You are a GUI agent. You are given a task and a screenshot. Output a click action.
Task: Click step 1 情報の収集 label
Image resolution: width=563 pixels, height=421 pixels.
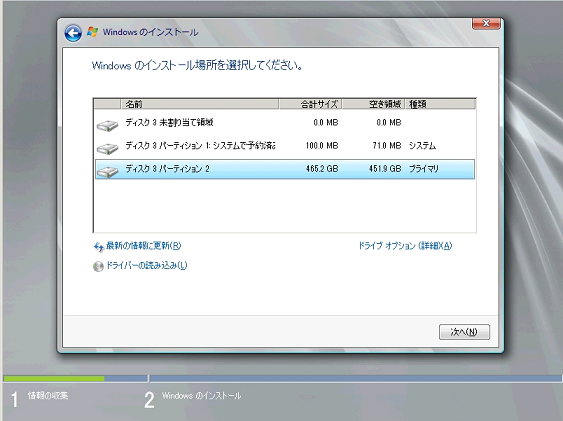(x=48, y=396)
